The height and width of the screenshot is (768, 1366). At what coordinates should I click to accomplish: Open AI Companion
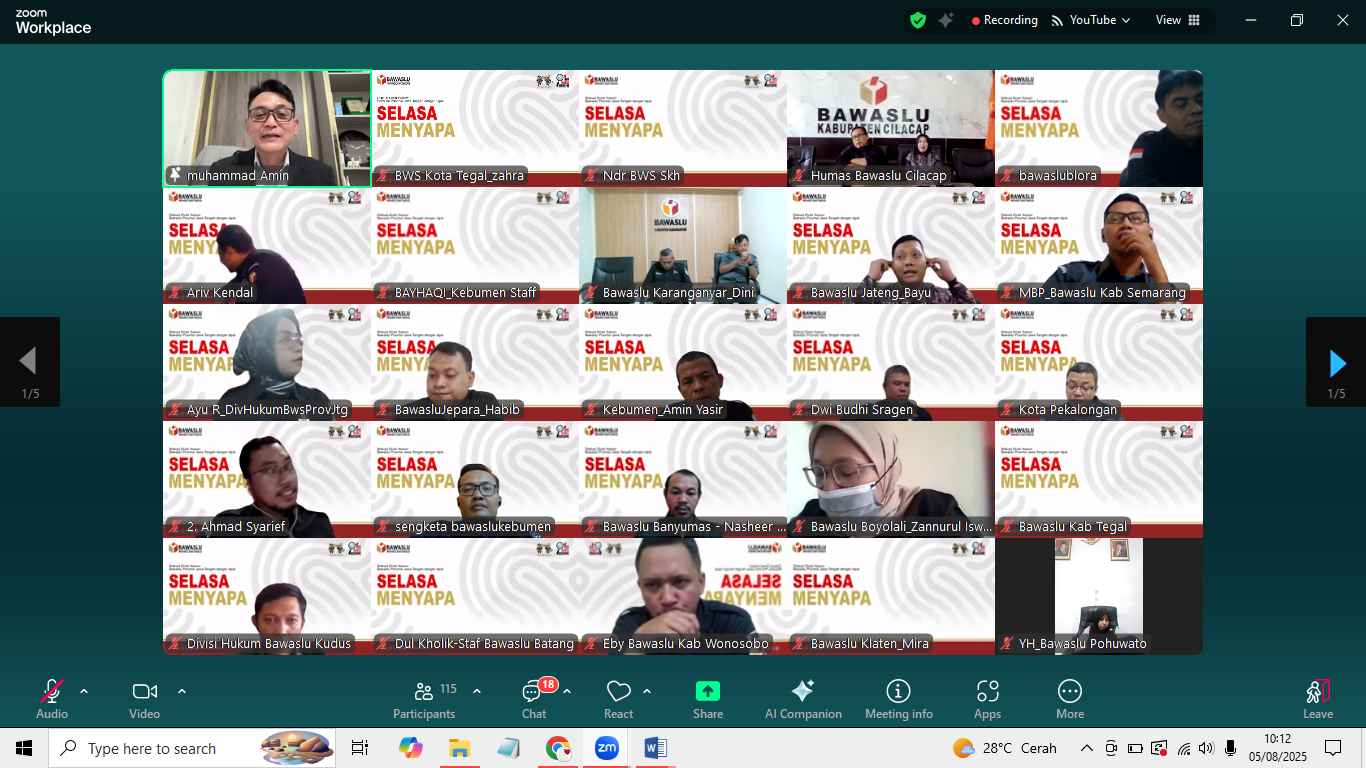pos(802,697)
